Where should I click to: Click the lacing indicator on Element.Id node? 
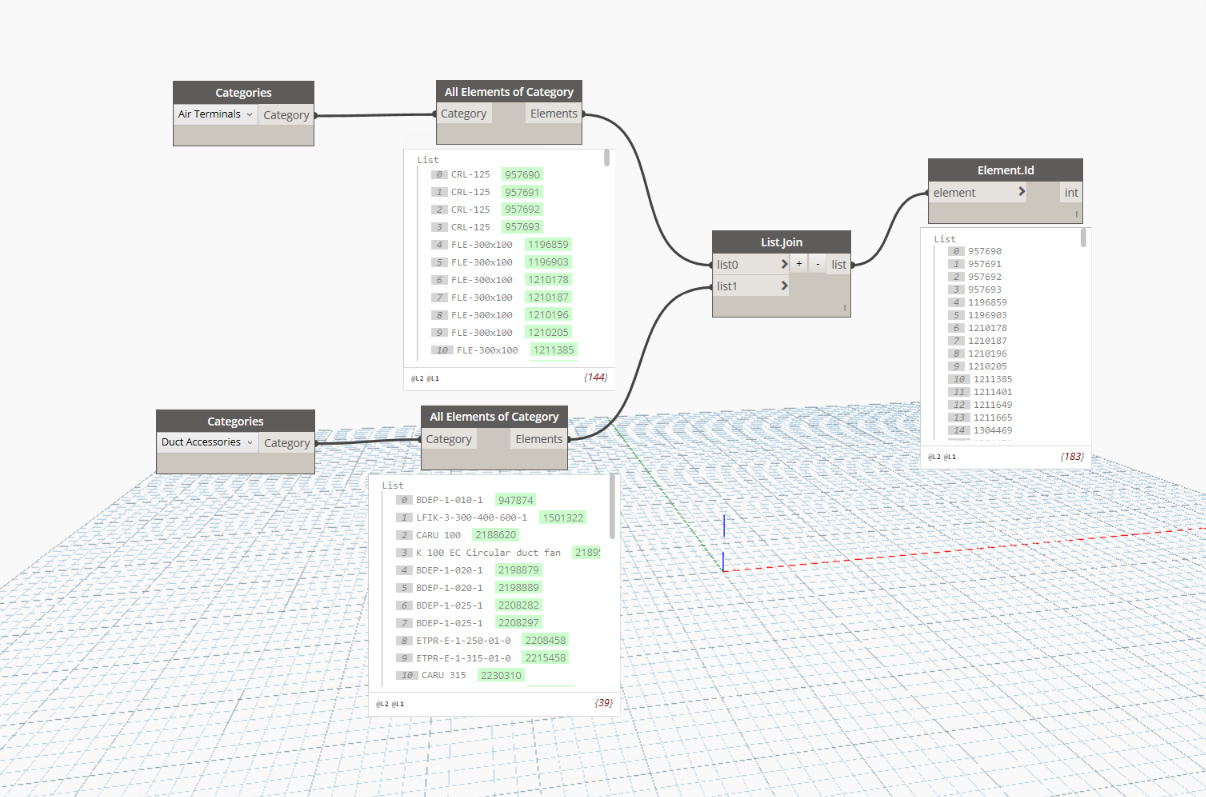(x=1076, y=214)
